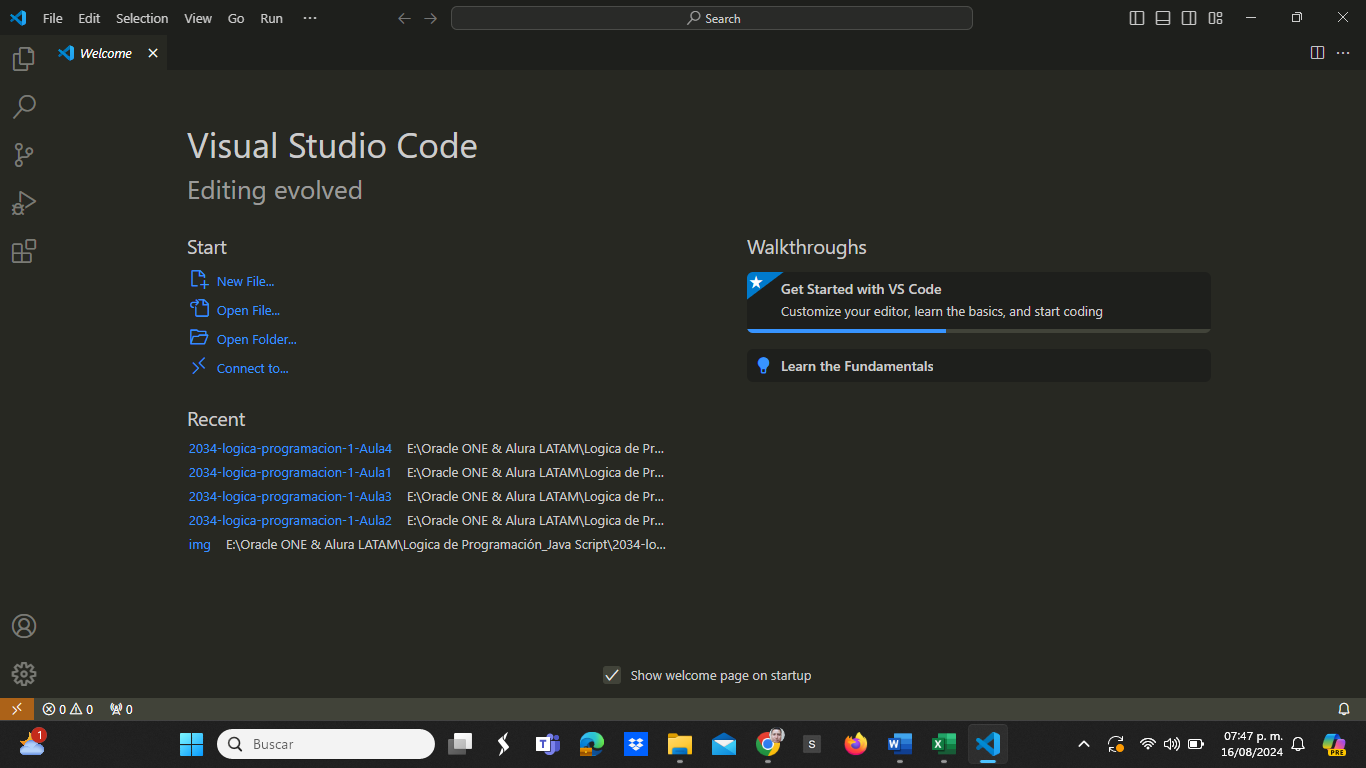
Task: Open the Customize Layout icon
Action: pos(1215,18)
